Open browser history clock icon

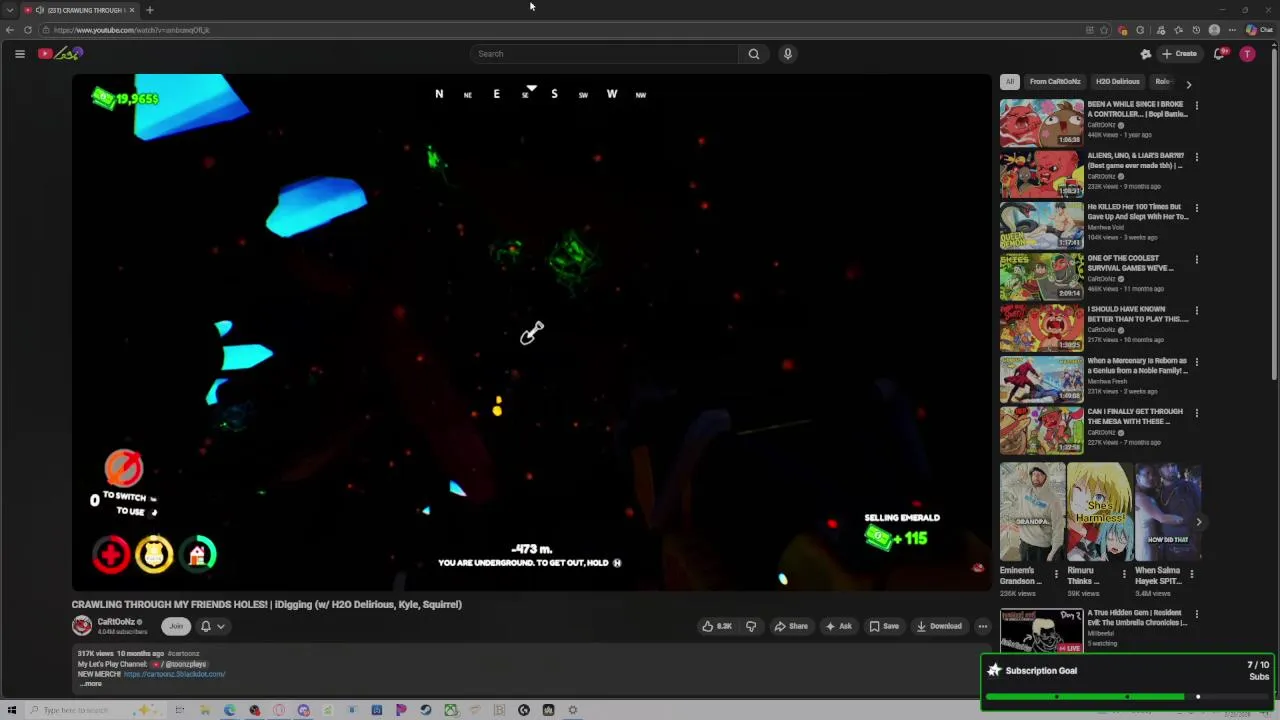1196,30
